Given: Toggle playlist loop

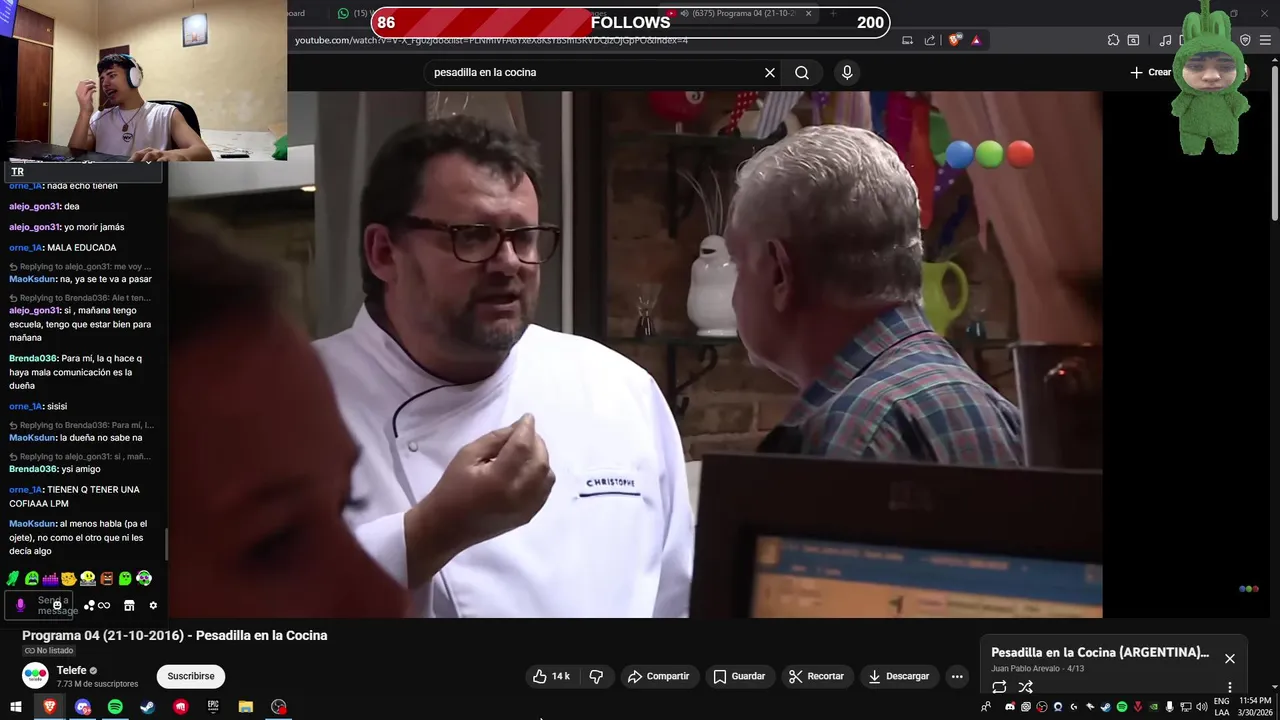Looking at the screenshot, I should (999, 687).
